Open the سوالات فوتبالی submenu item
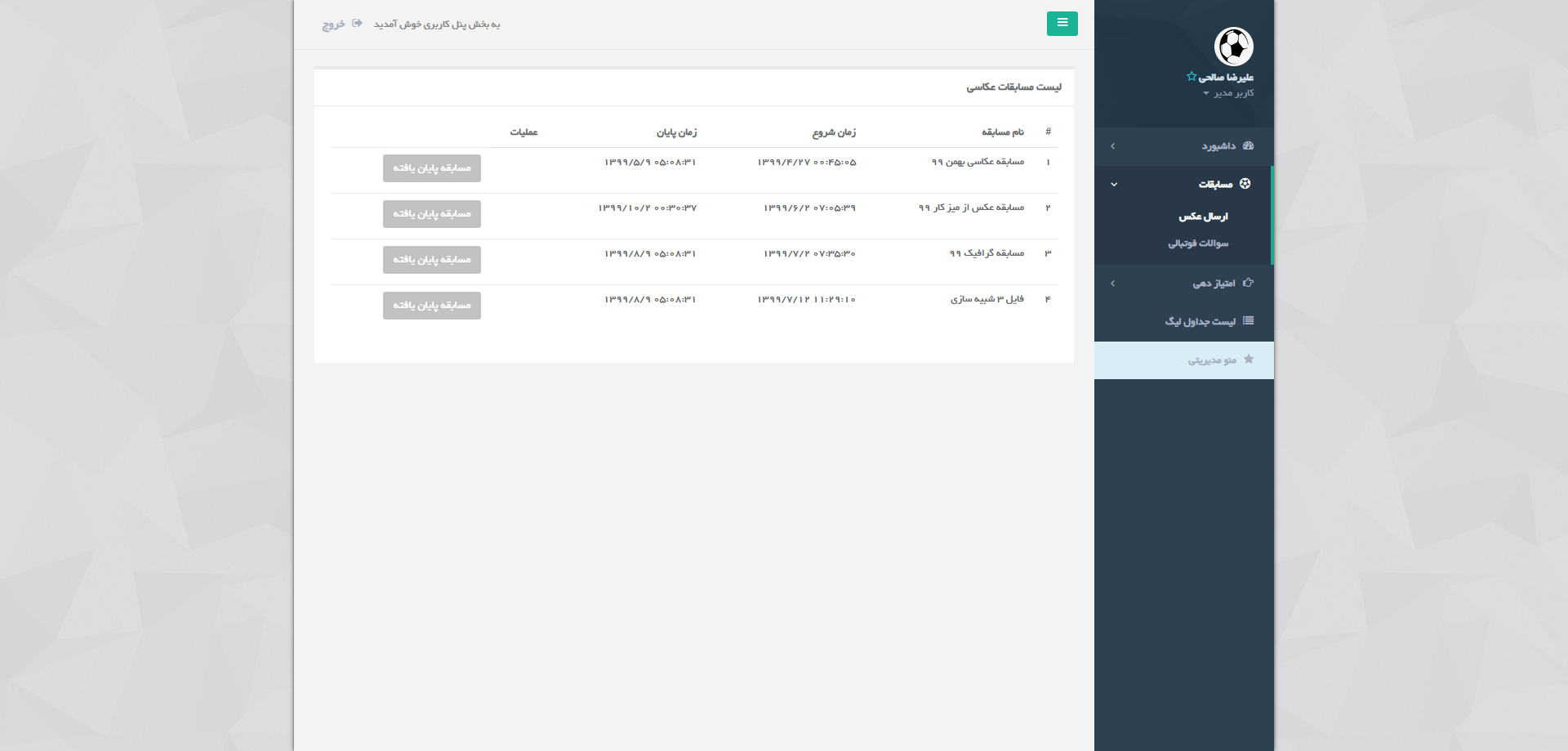This screenshot has width=1568, height=751. pos(1197,244)
